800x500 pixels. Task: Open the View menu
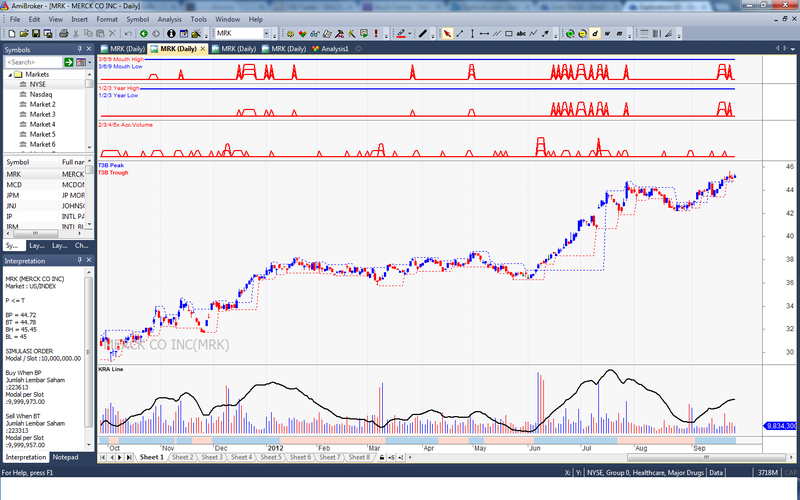click(56, 19)
